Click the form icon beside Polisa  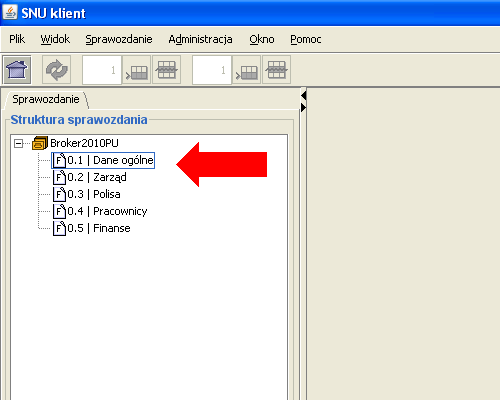click(59, 194)
